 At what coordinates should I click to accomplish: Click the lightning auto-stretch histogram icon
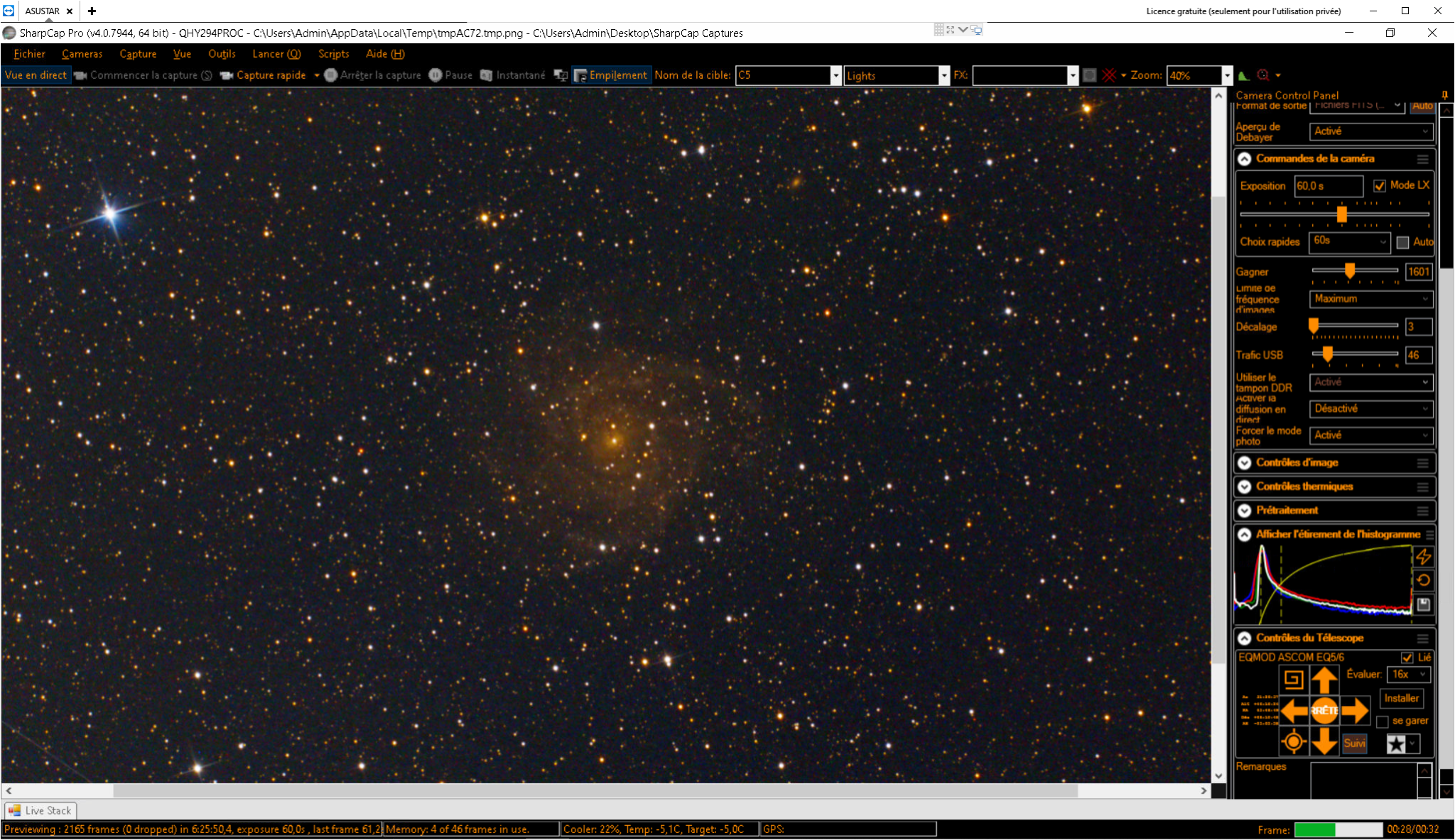pyautogui.click(x=1423, y=557)
